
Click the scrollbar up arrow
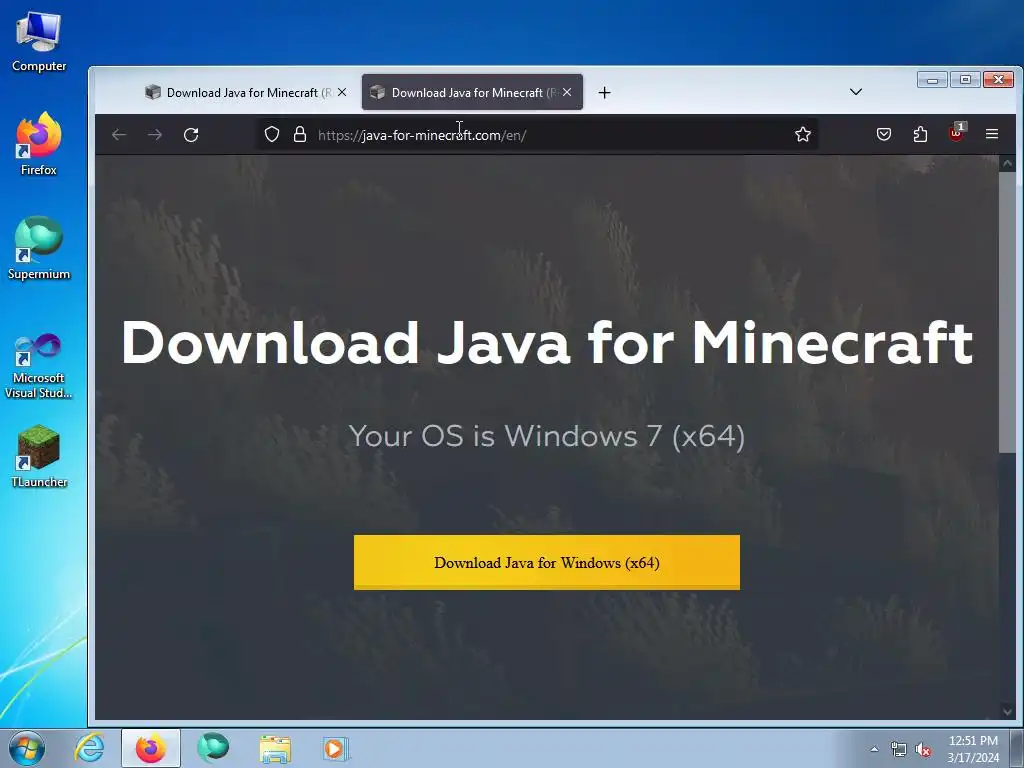coord(1006,163)
